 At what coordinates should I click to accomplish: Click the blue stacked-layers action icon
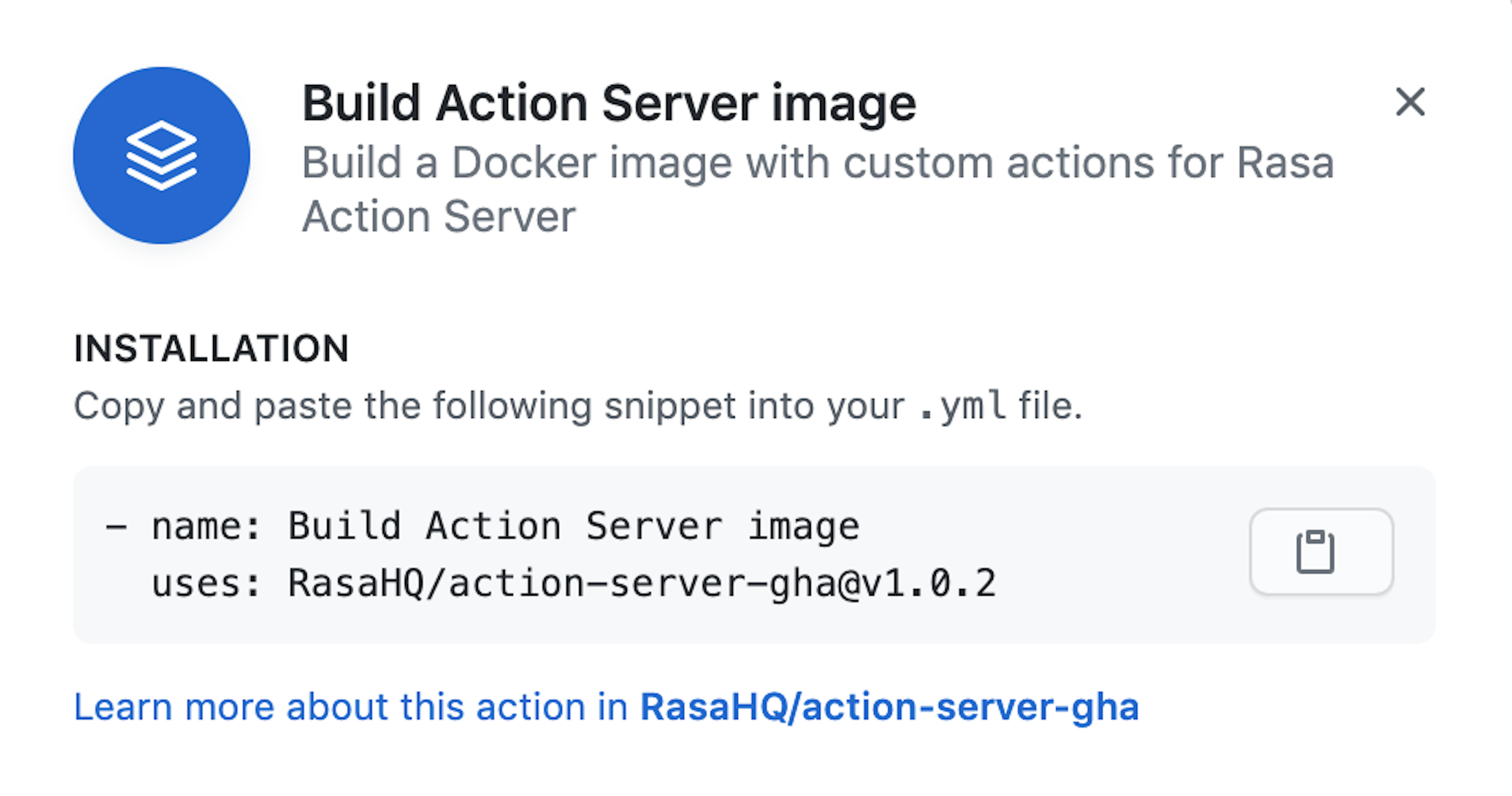pos(161,156)
